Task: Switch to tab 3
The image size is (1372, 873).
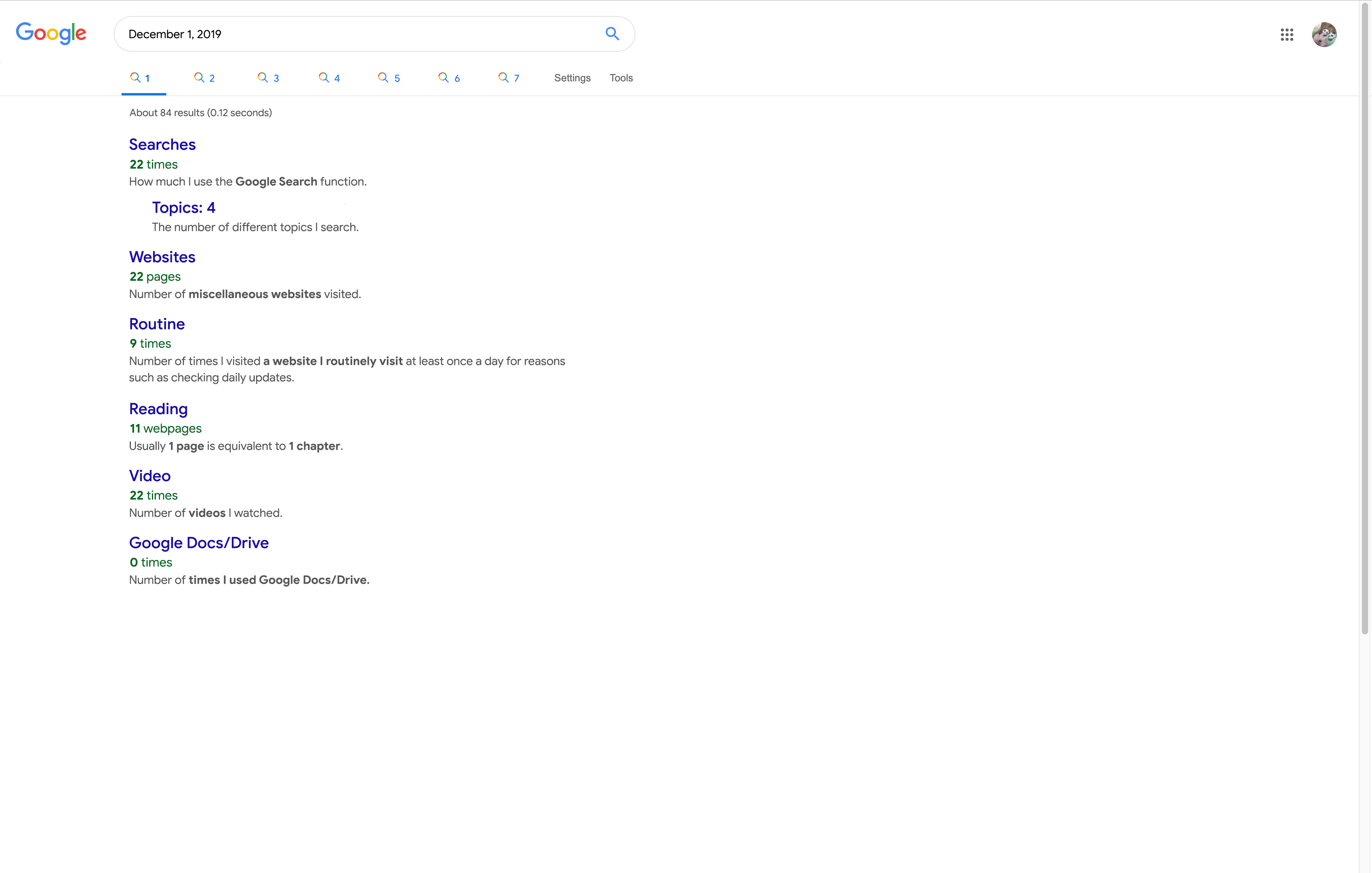Action: click(x=268, y=78)
